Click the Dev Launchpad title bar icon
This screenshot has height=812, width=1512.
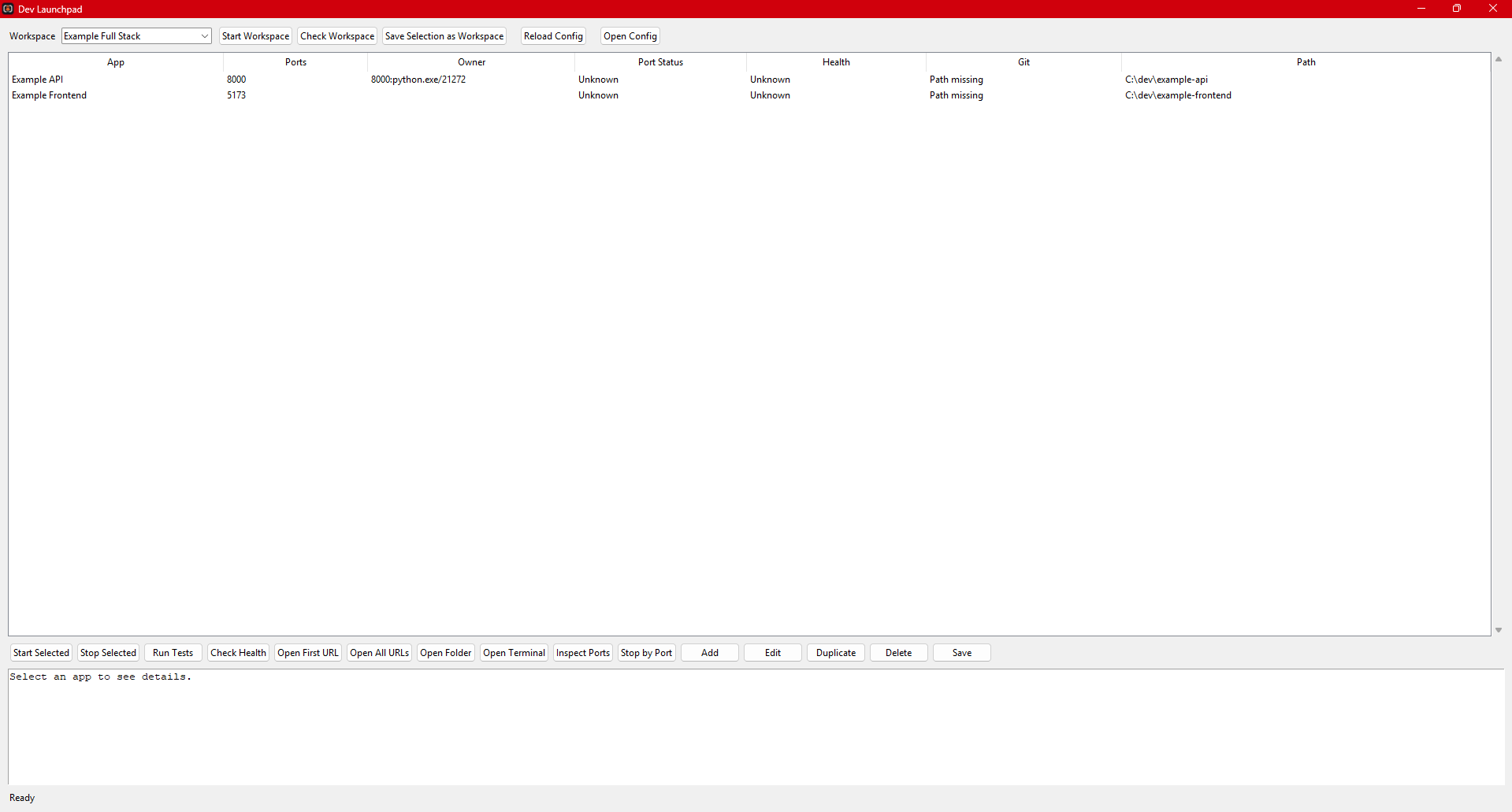point(8,9)
